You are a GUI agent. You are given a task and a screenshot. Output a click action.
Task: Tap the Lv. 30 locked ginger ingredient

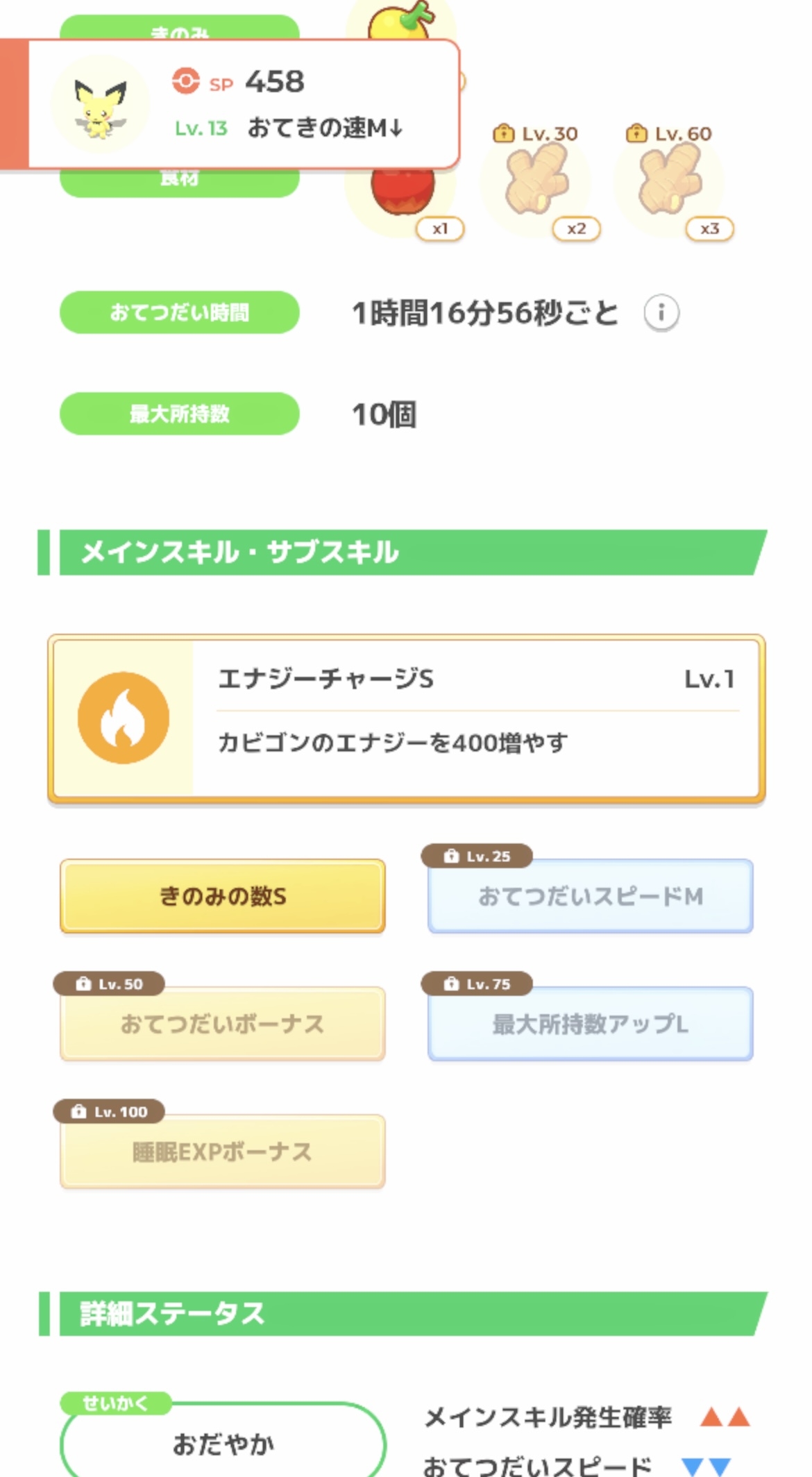click(x=536, y=182)
